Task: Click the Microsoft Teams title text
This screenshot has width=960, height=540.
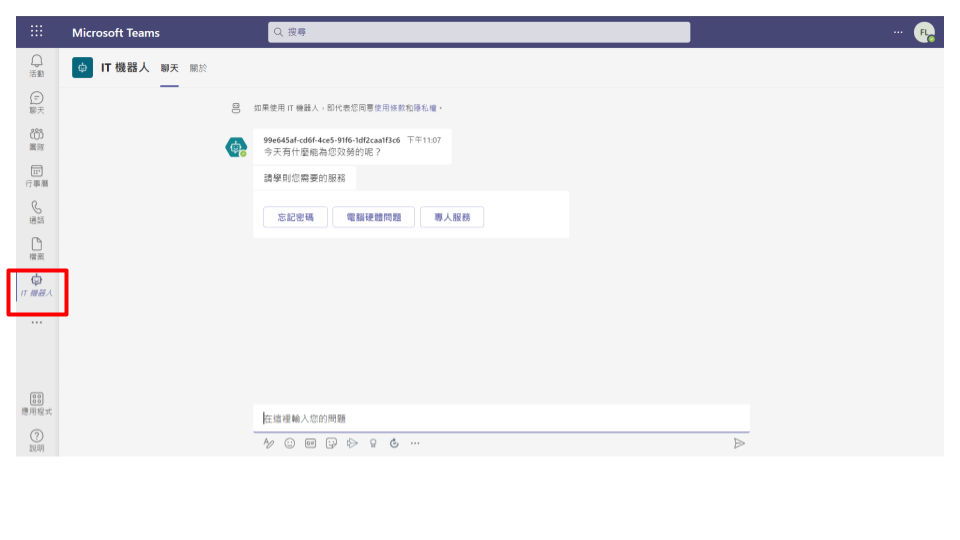Action: pos(116,33)
